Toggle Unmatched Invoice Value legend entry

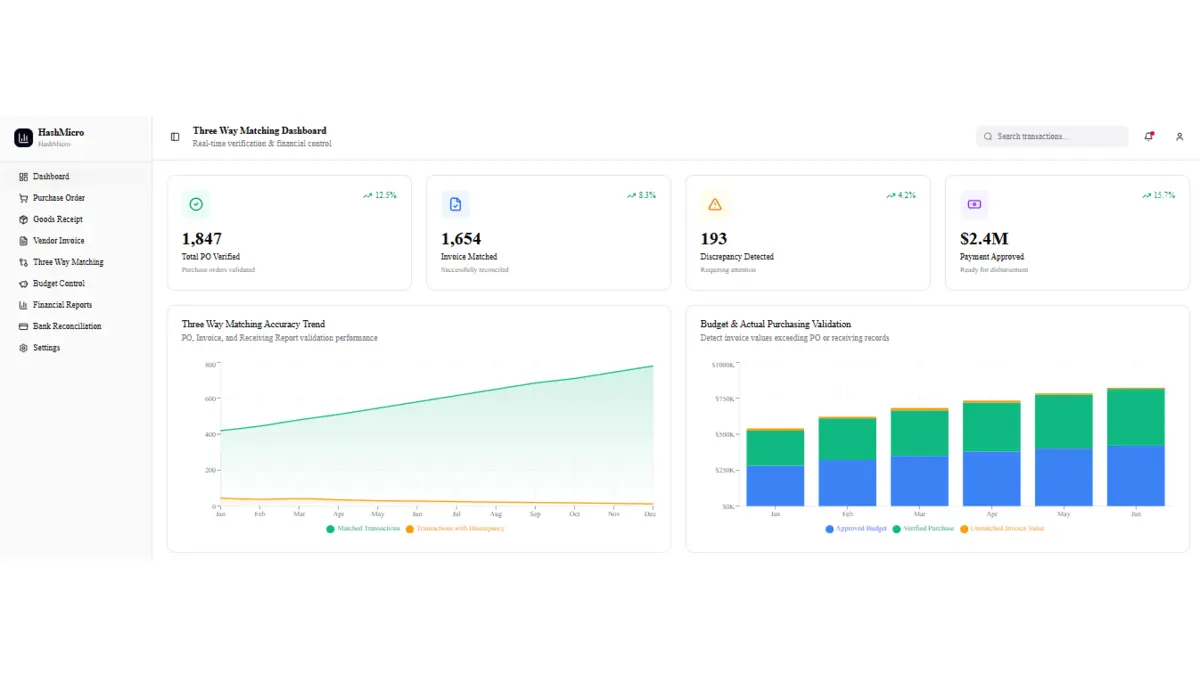tap(1005, 528)
